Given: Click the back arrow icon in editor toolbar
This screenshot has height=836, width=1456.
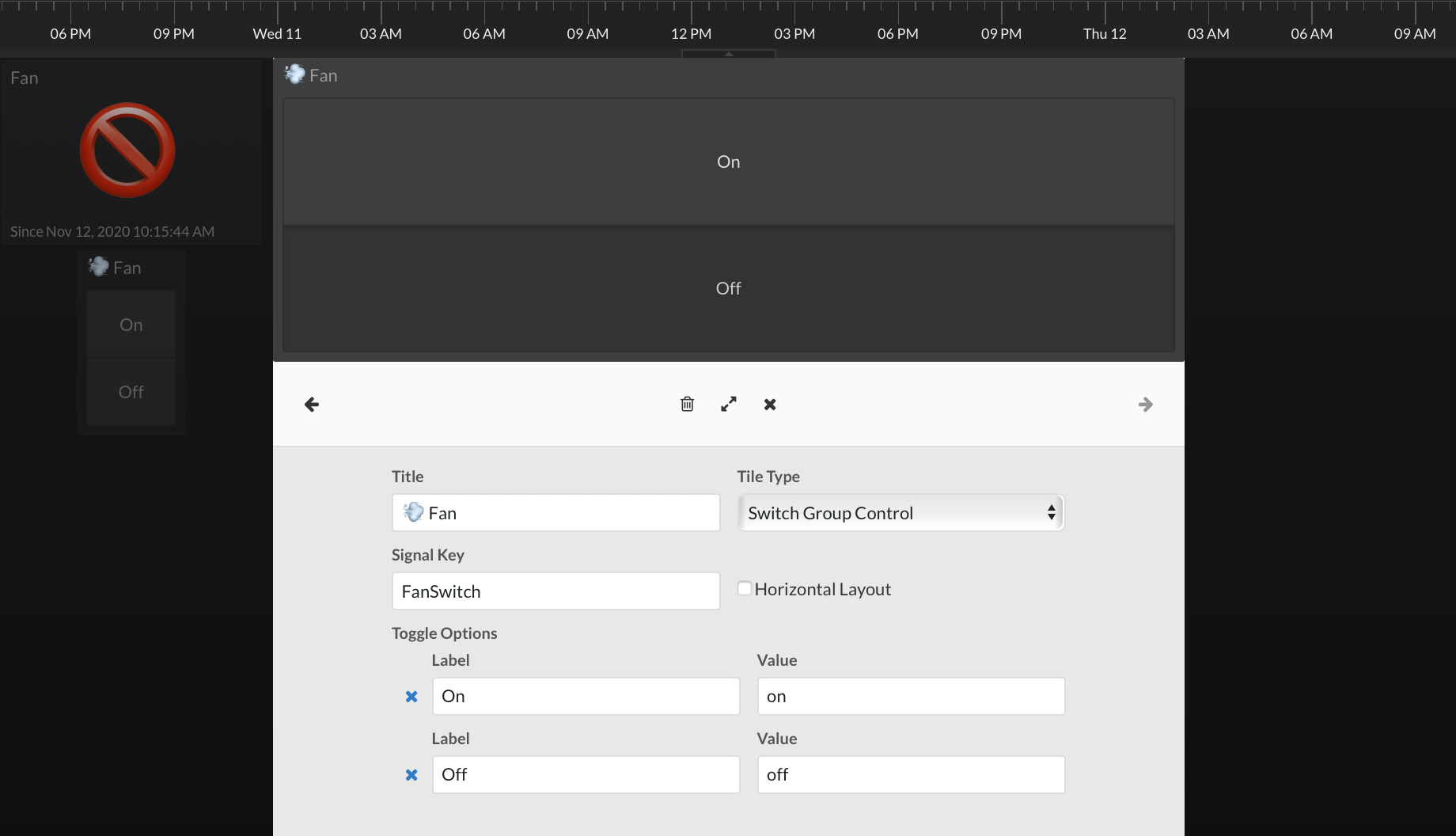Looking at the screenshot, I should point(312,405).
